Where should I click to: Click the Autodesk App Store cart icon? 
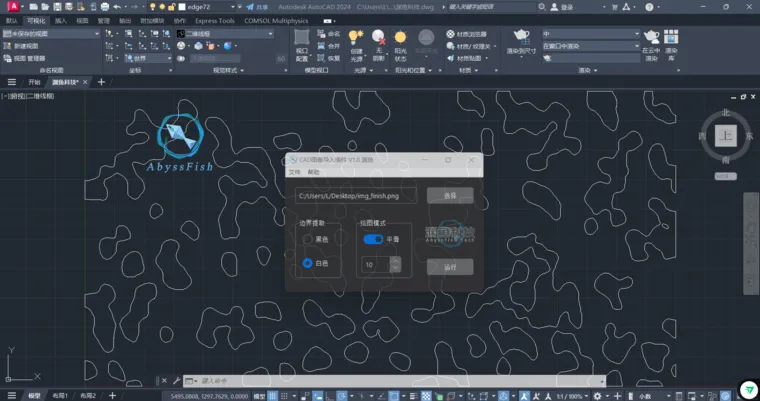tap(615, 7)
